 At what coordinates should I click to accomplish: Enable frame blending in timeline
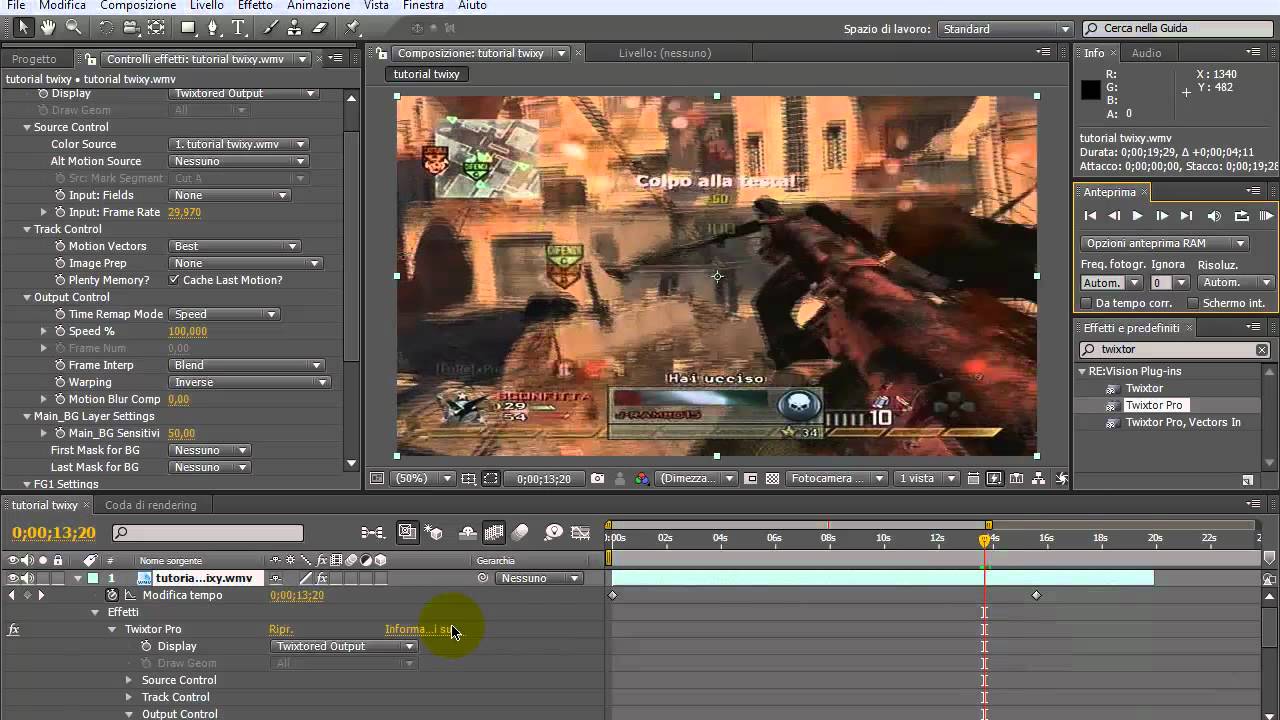point(494,533)
